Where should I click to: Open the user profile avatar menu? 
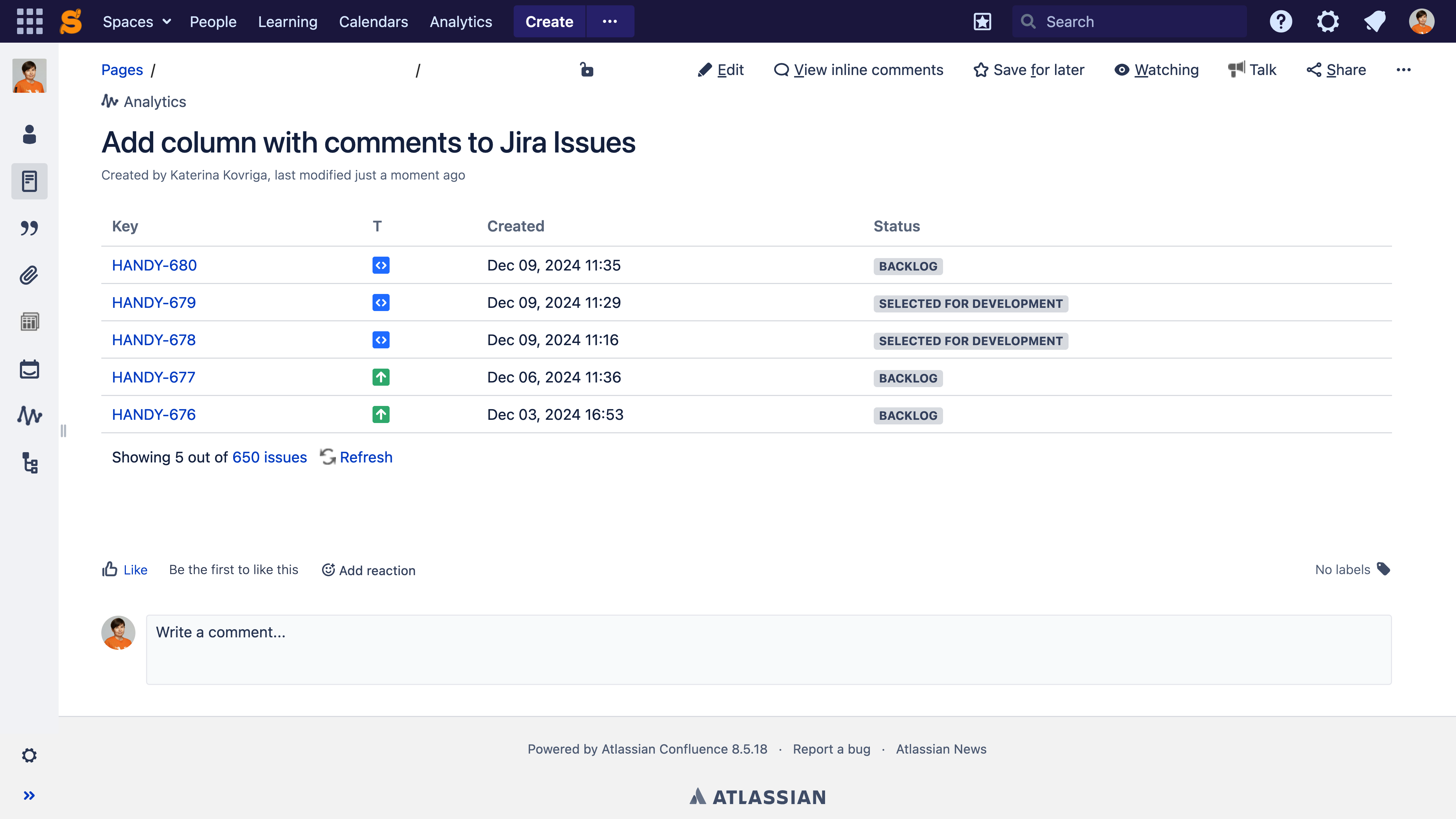[x=1422, y=21]
